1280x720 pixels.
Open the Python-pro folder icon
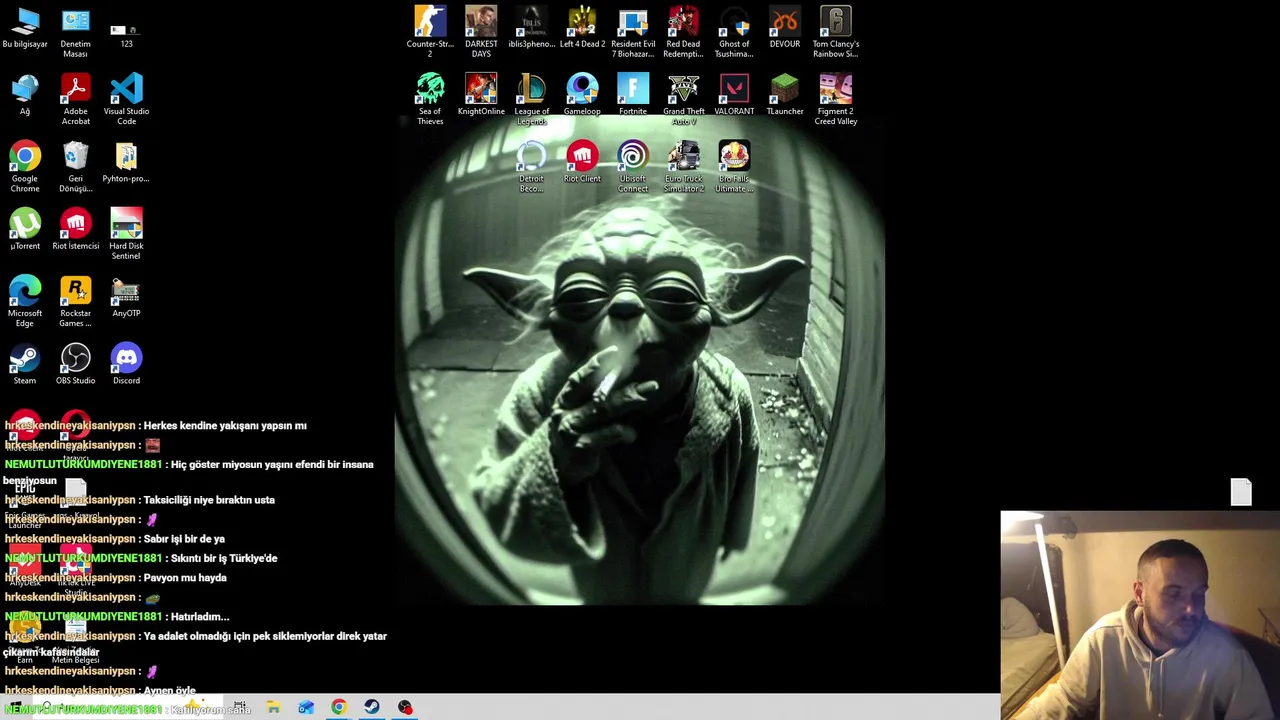[126, 163]
